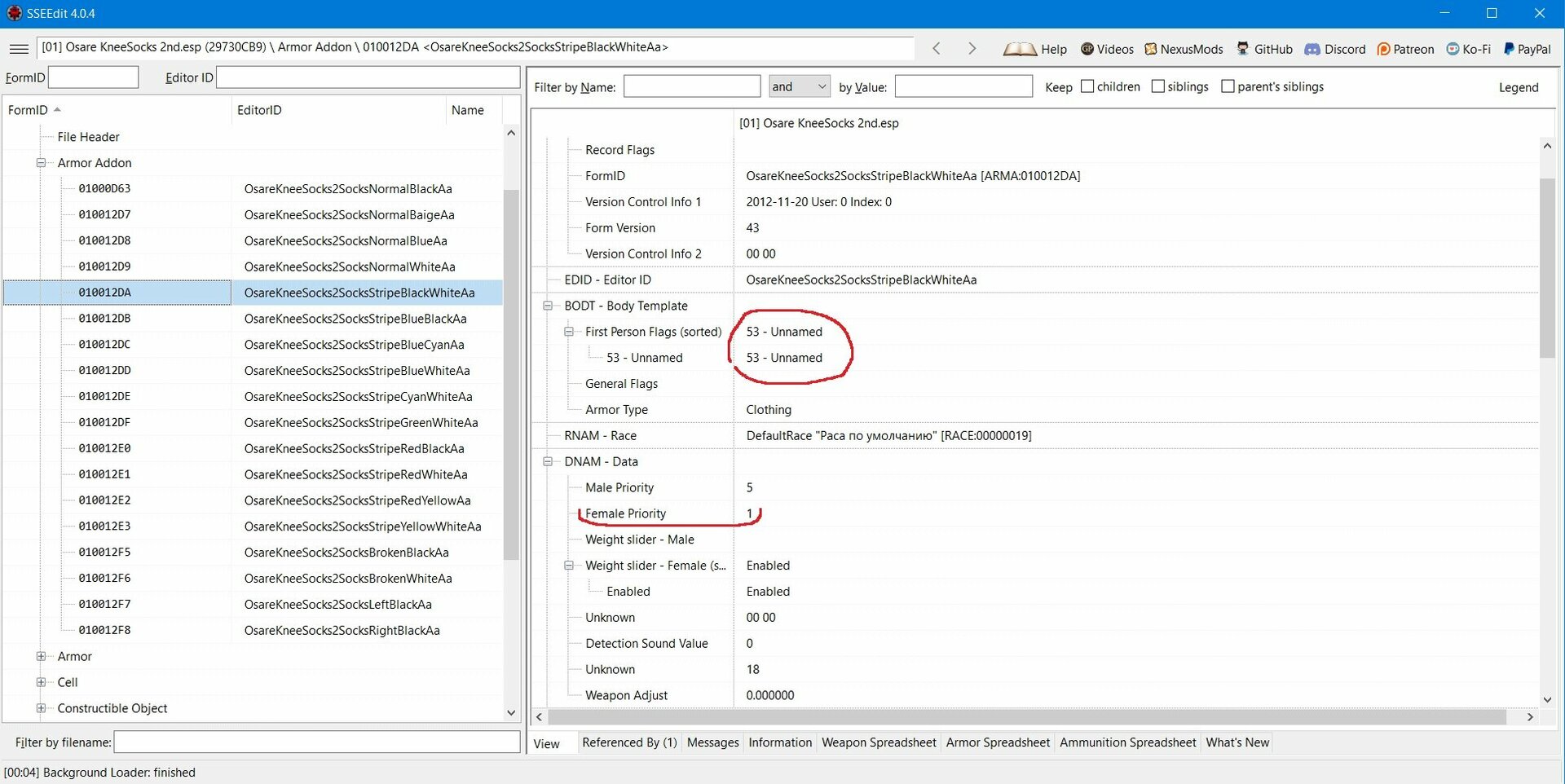The height and width of the screenshot is (784, 1565).
Task: Switch to the Information tab
Action: pyautogui.click(x=780, y=742)
